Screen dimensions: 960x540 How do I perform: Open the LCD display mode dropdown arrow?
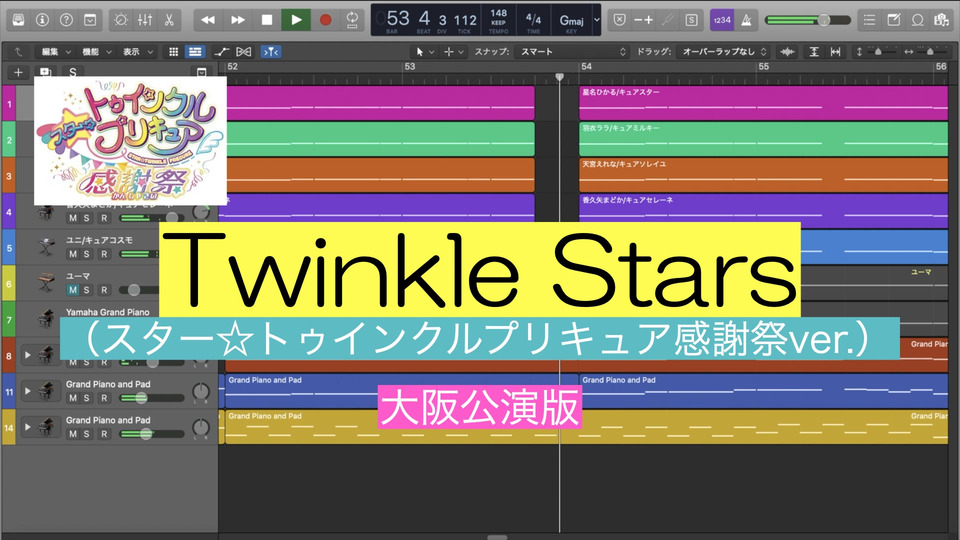597,20
